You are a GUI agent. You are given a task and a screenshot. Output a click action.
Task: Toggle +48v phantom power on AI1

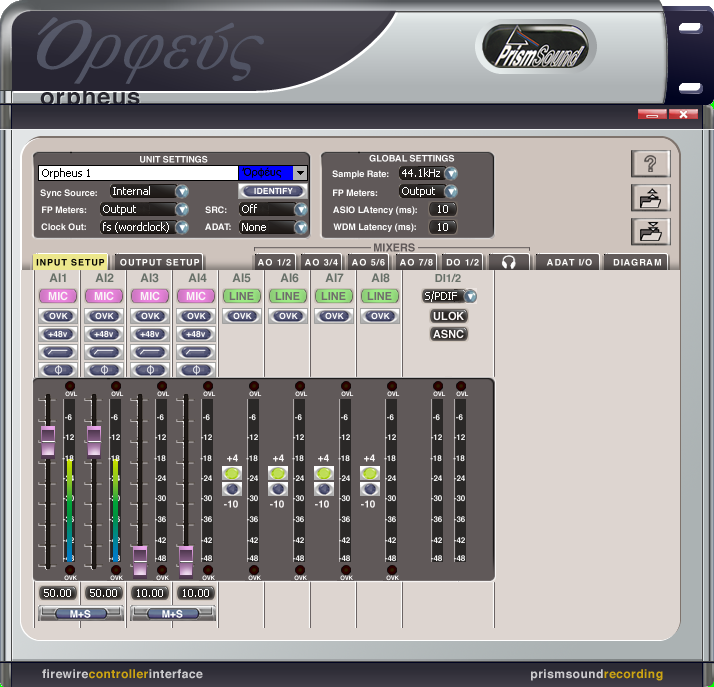pos(58,334)
